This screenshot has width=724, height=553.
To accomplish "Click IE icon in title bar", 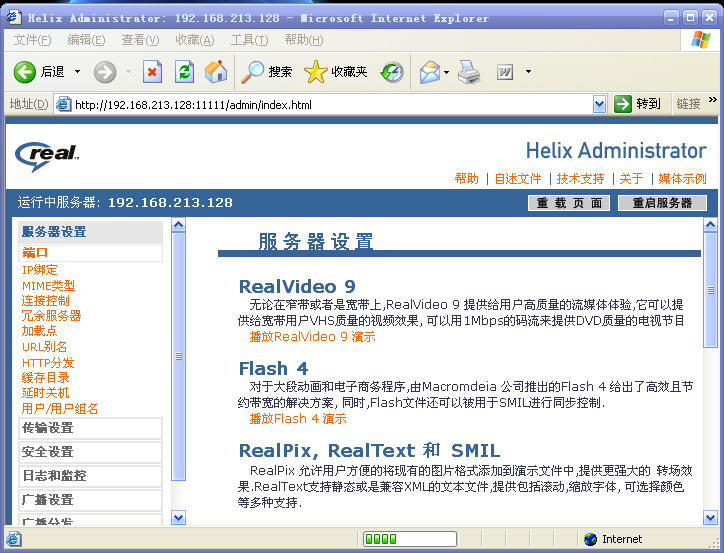I will click(13, 17).
